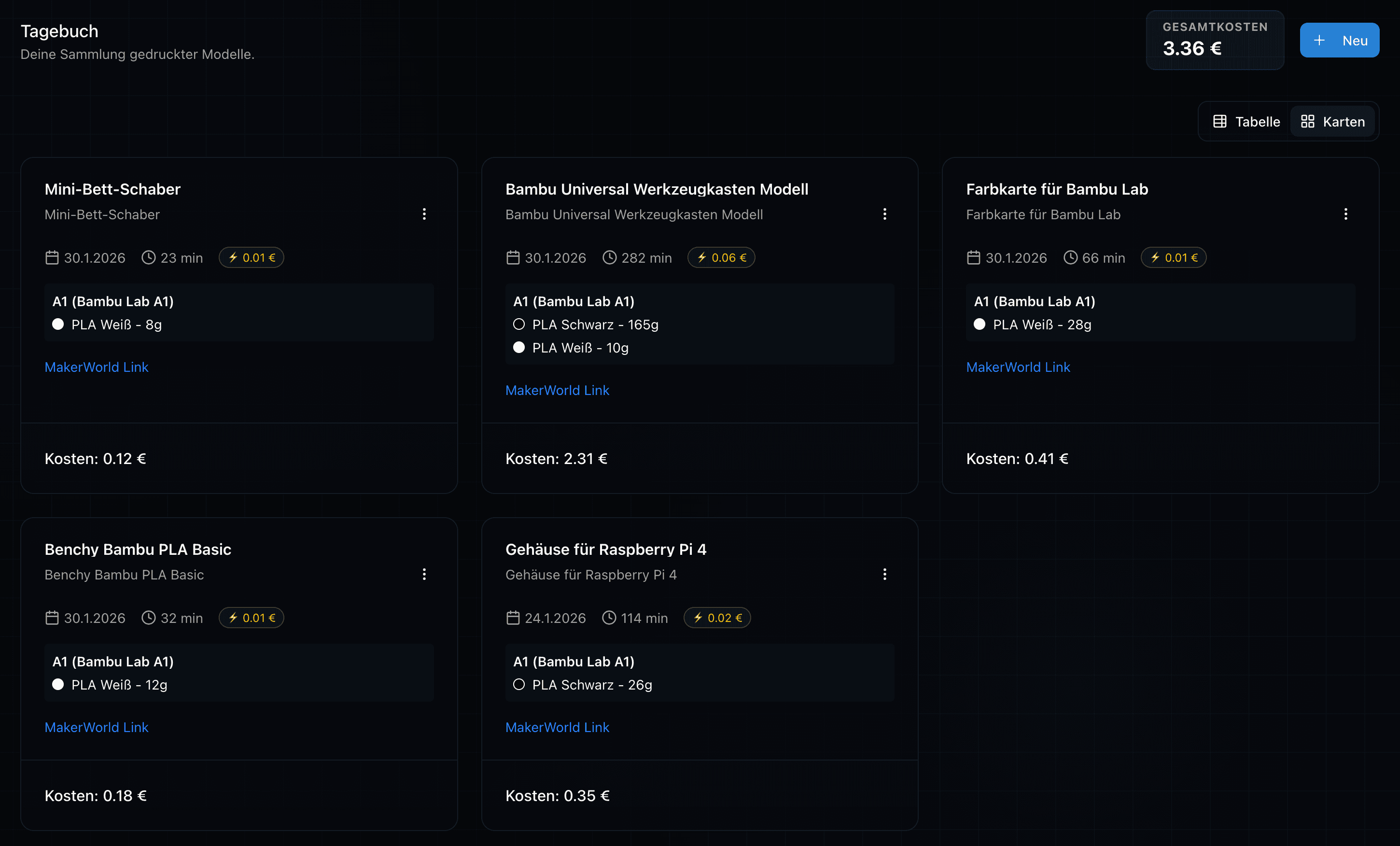Open the Benchy Bambu PLA Basic three-dot menu
Image resolution: width=1400 pixels, height=846 pixels.
point(424,574)
